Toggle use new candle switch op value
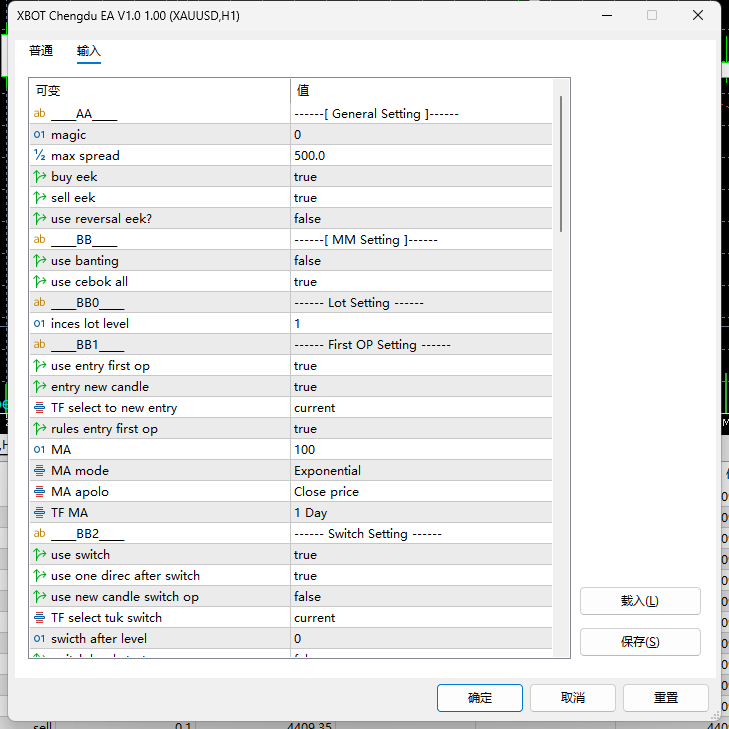Viewport: 729px width, 729px height. click(421, 596)
